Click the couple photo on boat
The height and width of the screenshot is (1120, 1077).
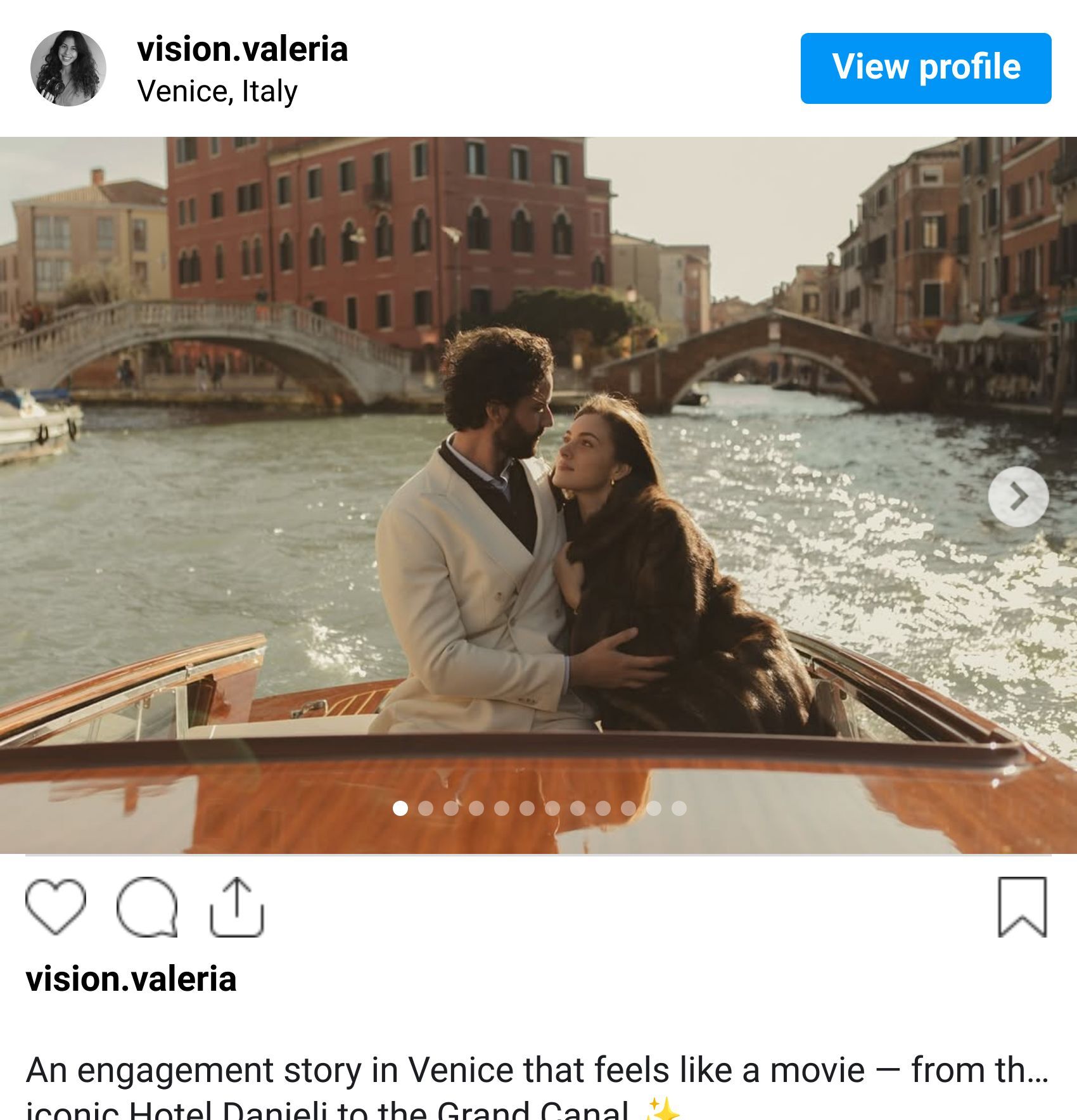pyautogui.click(x=538, y=538)
